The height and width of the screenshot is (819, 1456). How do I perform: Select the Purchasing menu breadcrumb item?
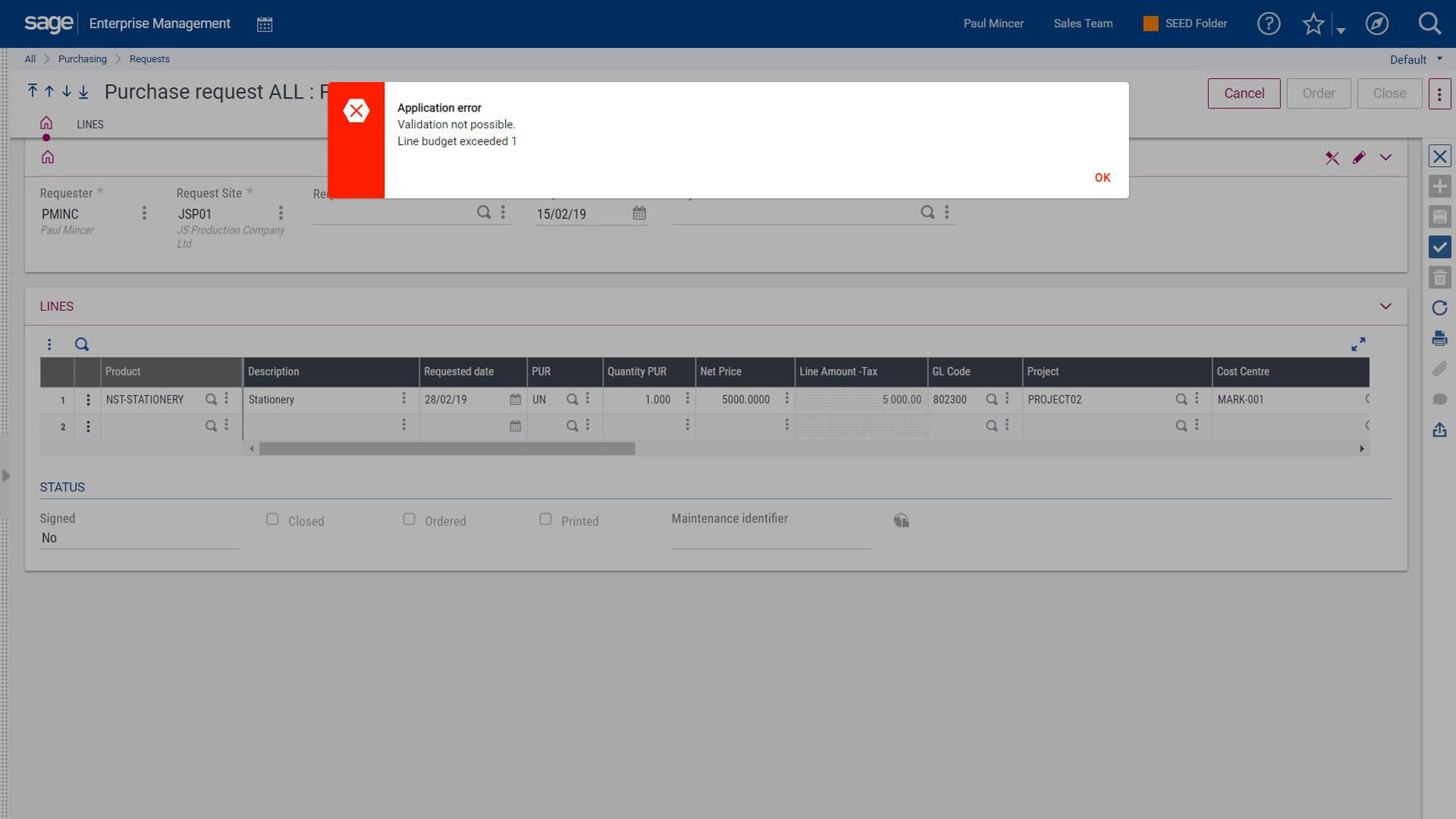[x=82, y=58]
